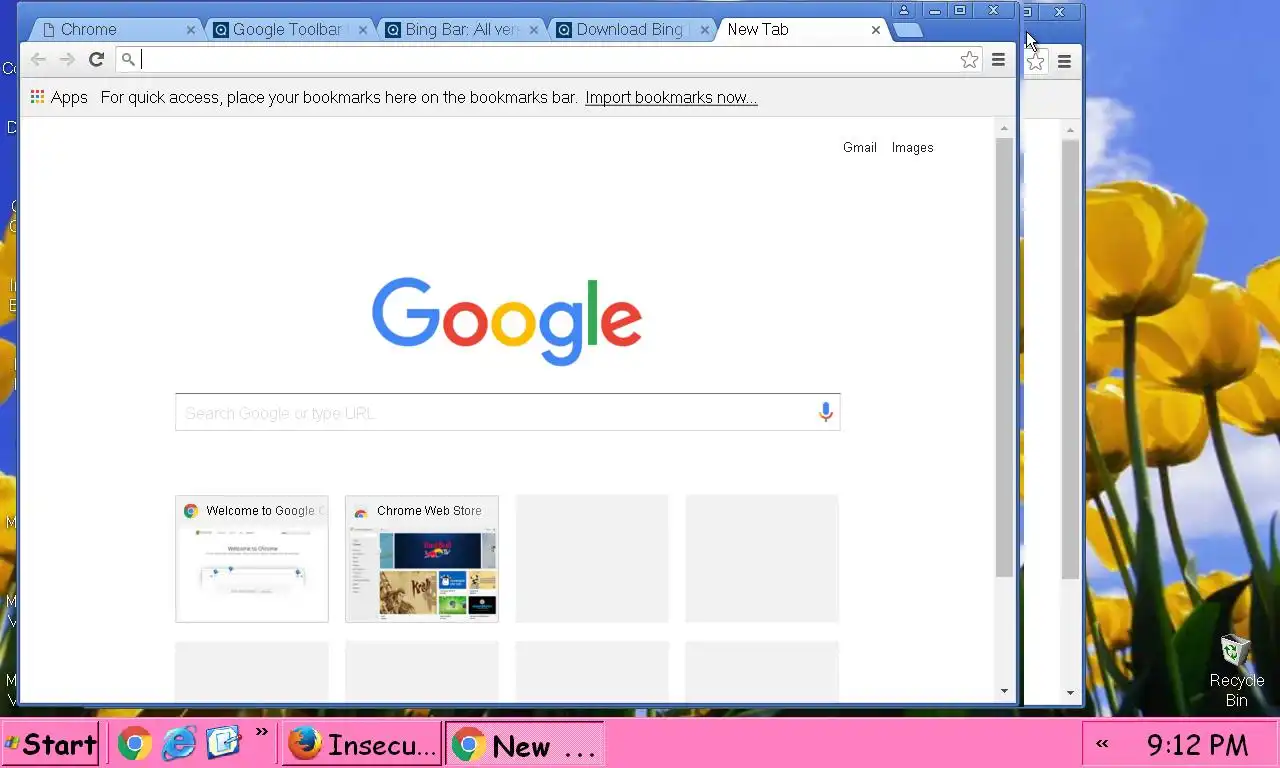
Task: Bookmark this page with the star icon
Action: point(969,60)
